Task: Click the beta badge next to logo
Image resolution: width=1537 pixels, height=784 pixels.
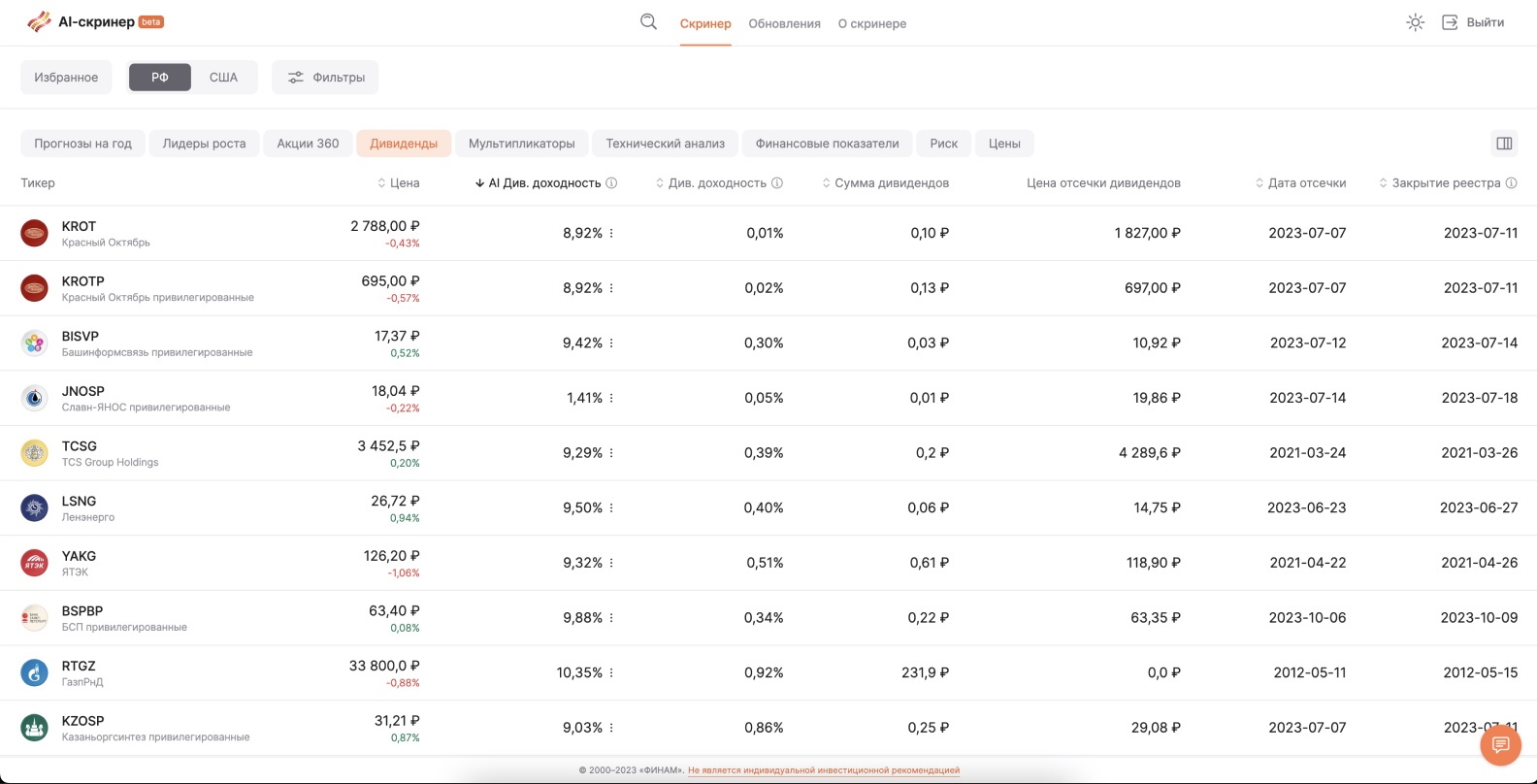Action: pos(151,21)
